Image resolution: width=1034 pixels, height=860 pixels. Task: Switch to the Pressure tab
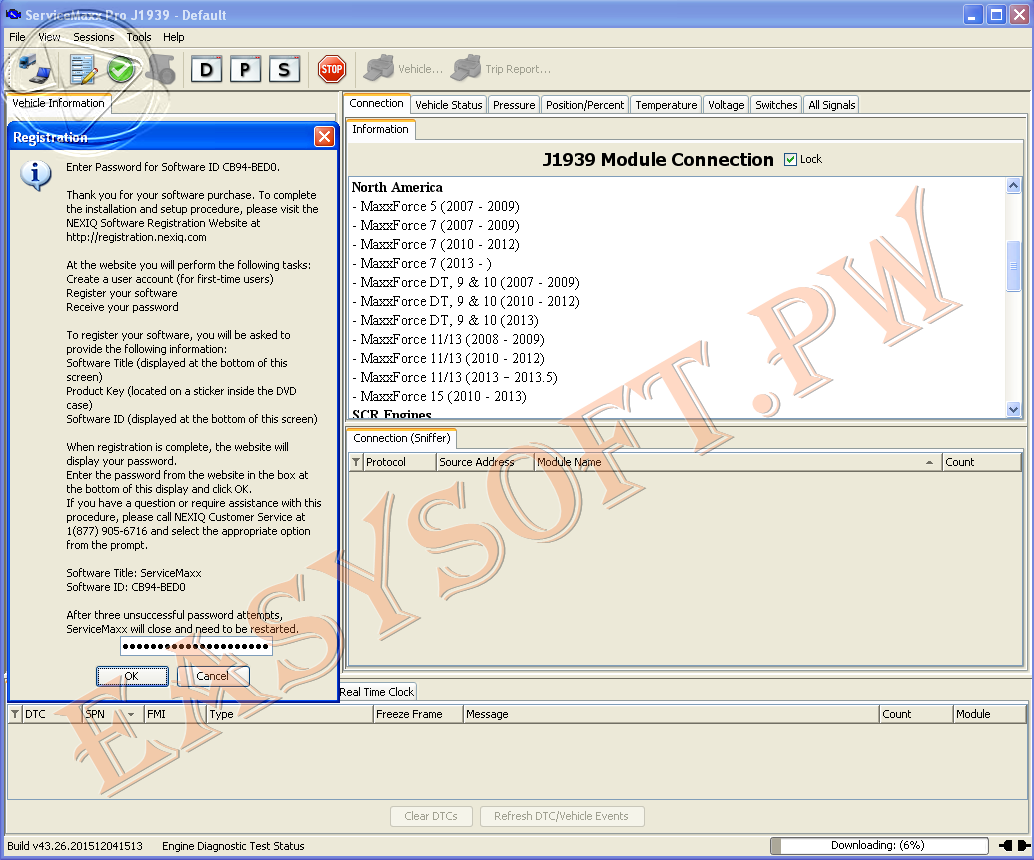click(x=514, y=105)
